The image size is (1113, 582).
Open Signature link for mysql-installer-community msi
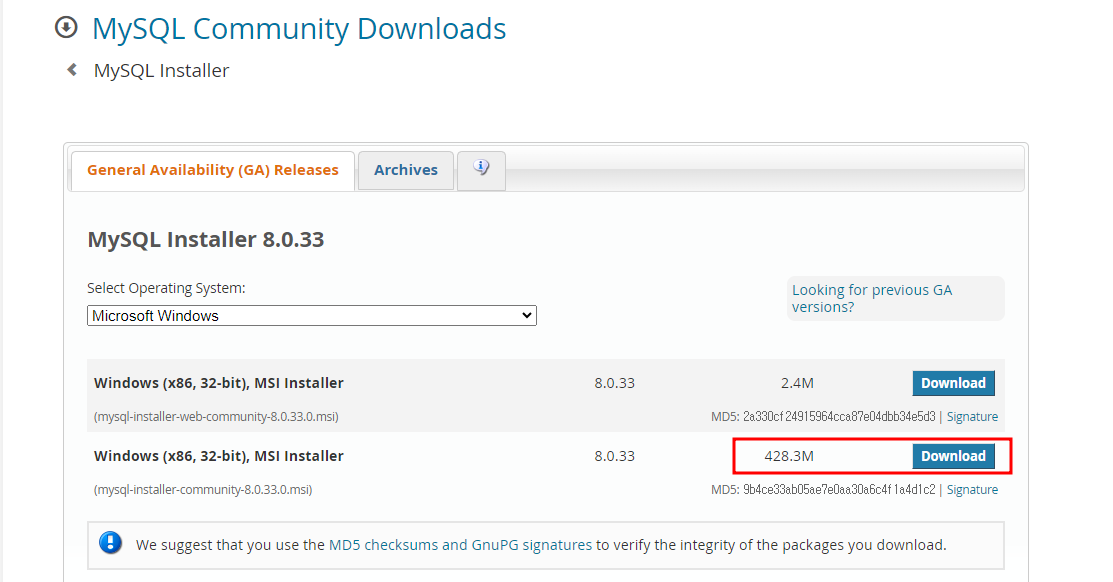972,490
